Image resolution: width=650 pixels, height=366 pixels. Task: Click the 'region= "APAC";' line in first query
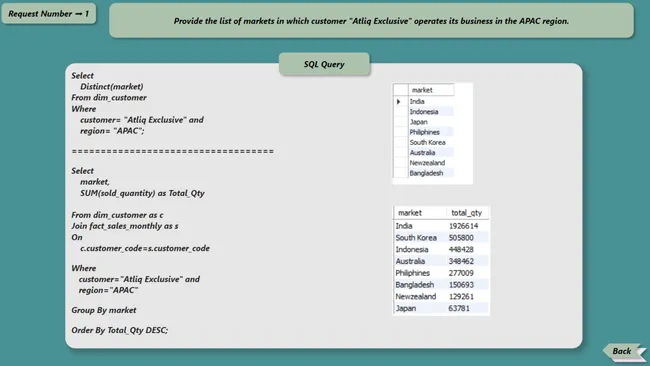112,131
